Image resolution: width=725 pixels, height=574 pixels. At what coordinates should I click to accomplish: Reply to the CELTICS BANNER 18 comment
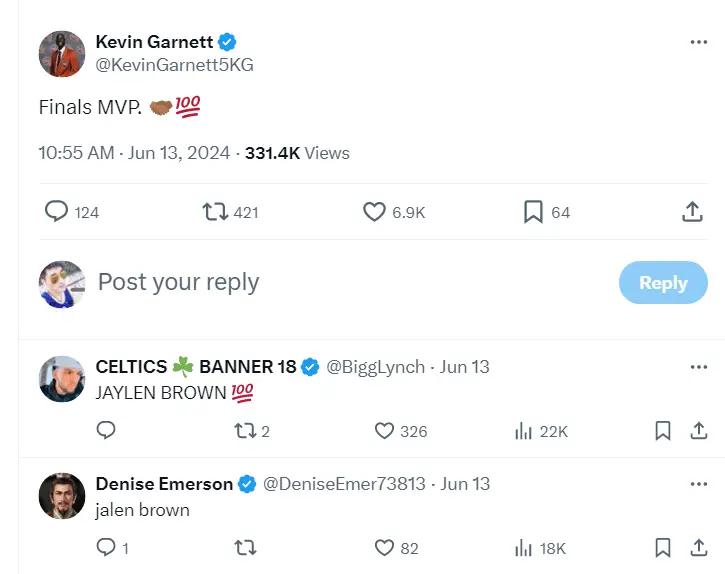[x=106, y=431]
